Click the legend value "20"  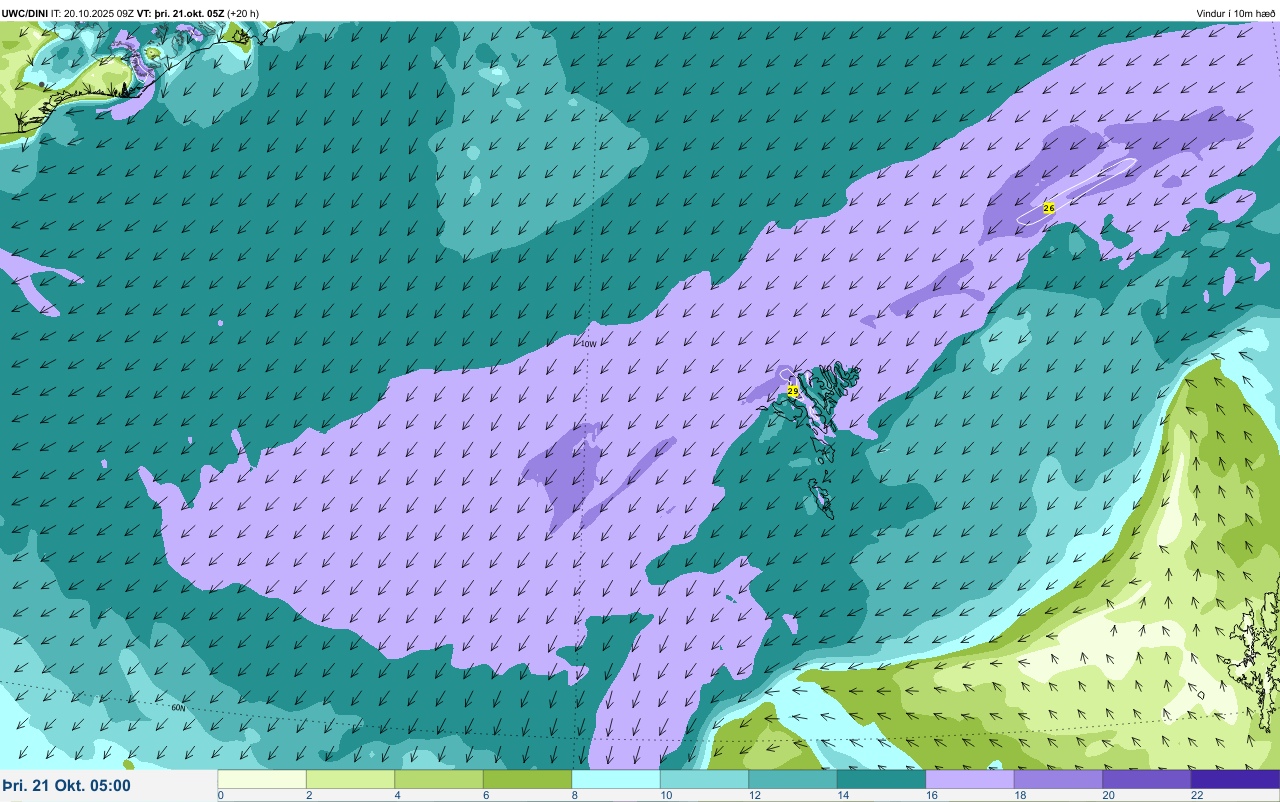point(1107,795)
